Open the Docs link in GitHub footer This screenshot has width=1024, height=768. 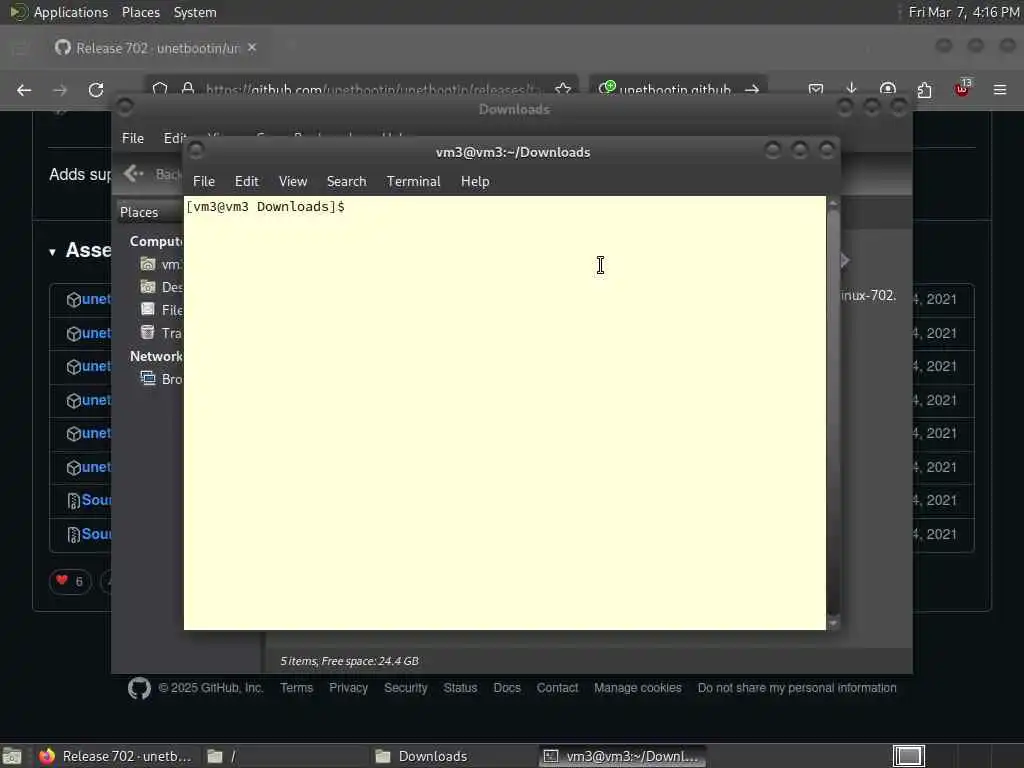[x=507, y=688]
